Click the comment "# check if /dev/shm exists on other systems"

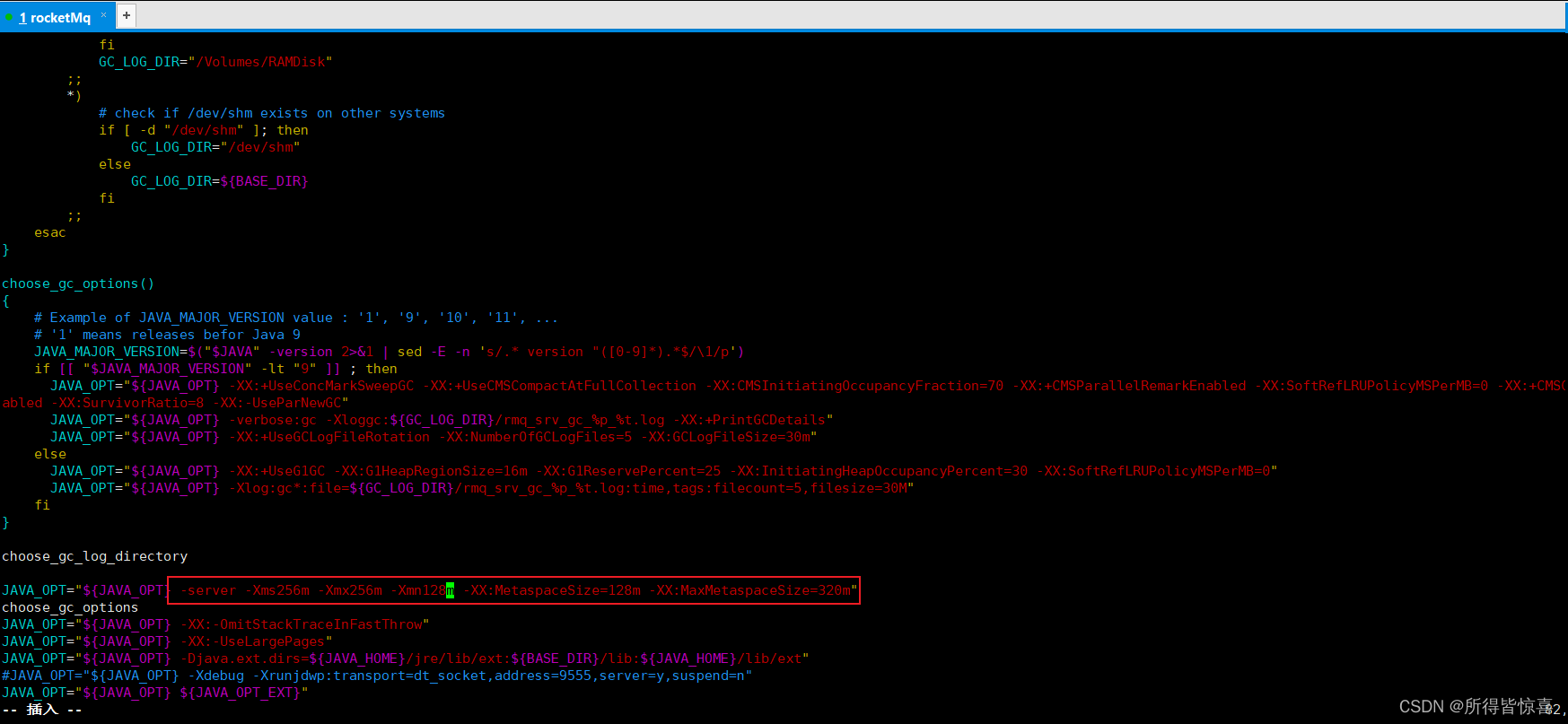pyautogui.click(x=272, y=113)
